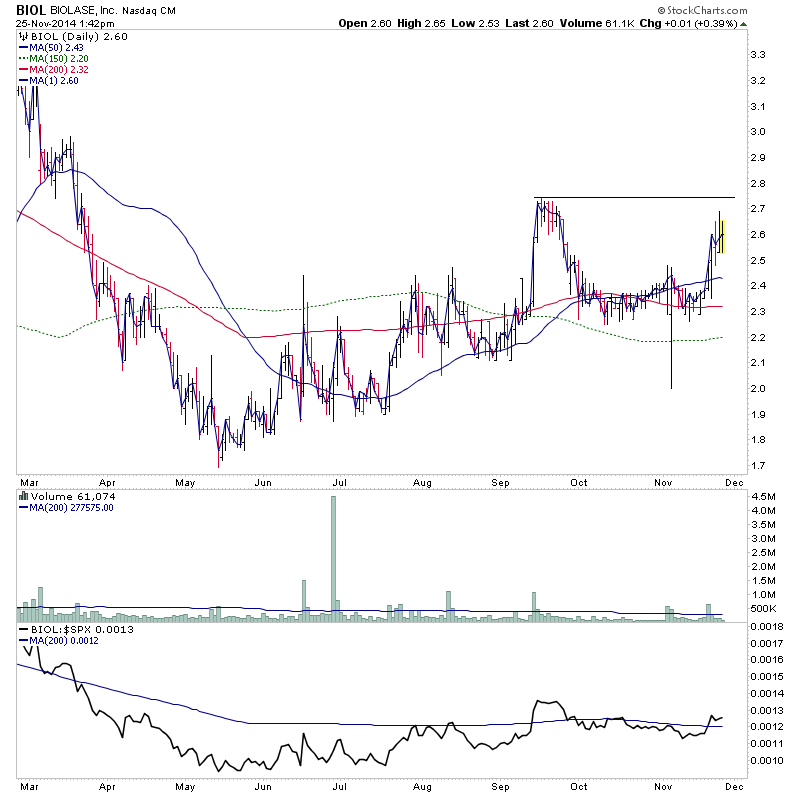
Task: Click the "MA(150) 2.20" legend entry
Action: (59, 59)
